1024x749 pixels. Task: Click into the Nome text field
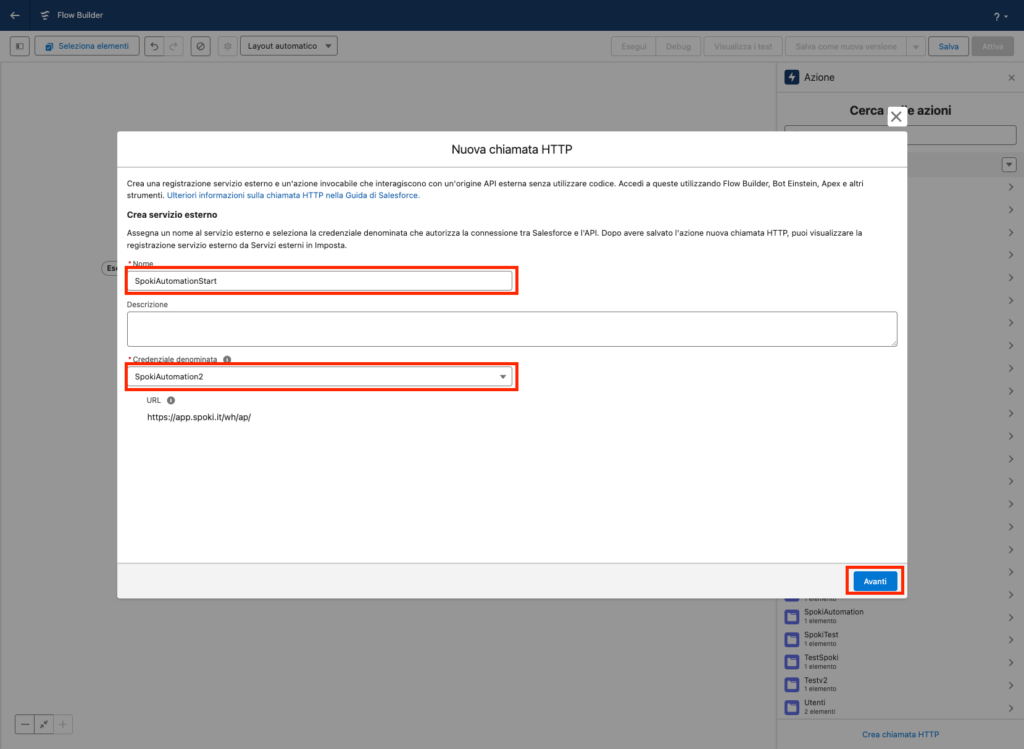click(320, 281)
